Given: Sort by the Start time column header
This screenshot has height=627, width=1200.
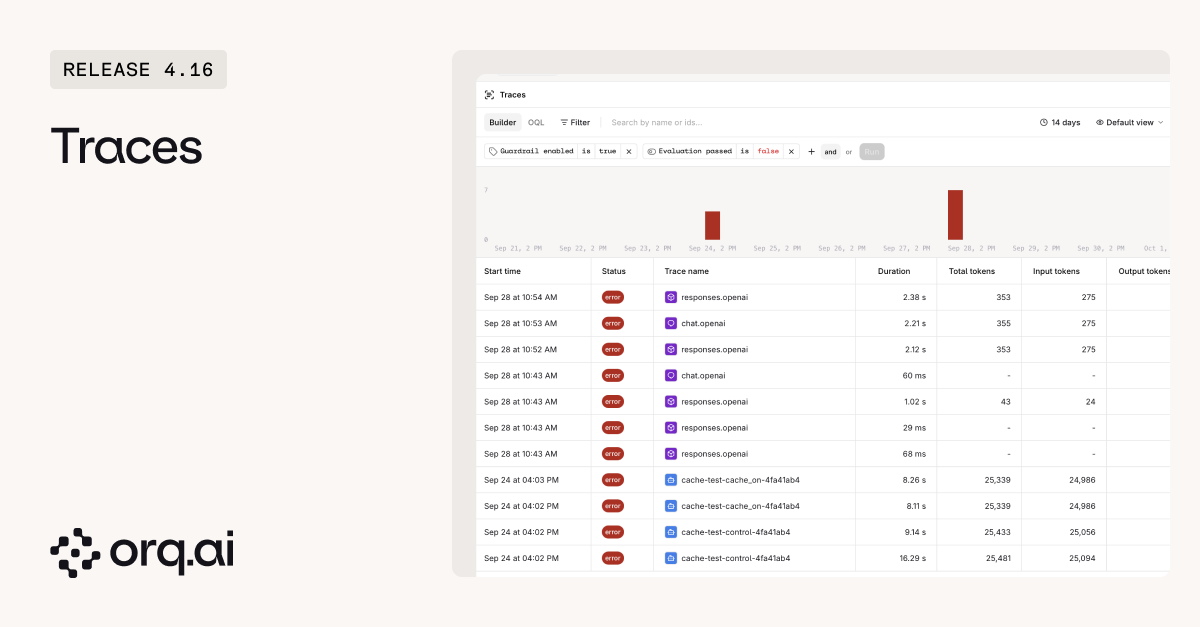Looking at the screenshot, I should pos(502,271).
